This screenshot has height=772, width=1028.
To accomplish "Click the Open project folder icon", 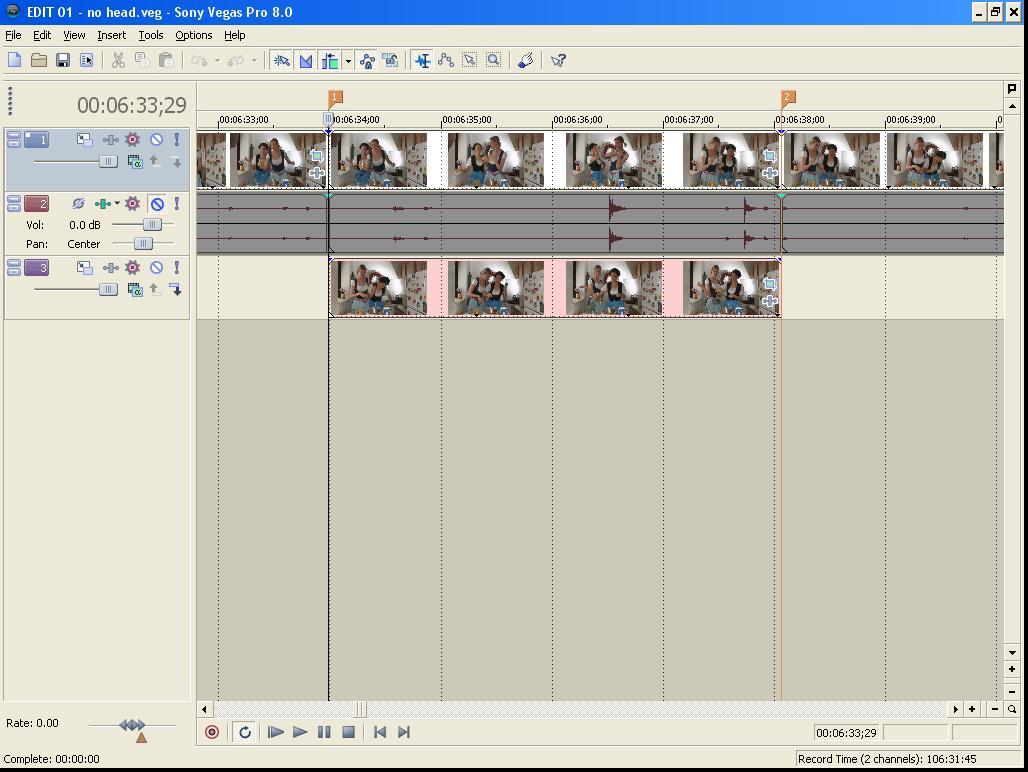I will (x=39, y=61).
